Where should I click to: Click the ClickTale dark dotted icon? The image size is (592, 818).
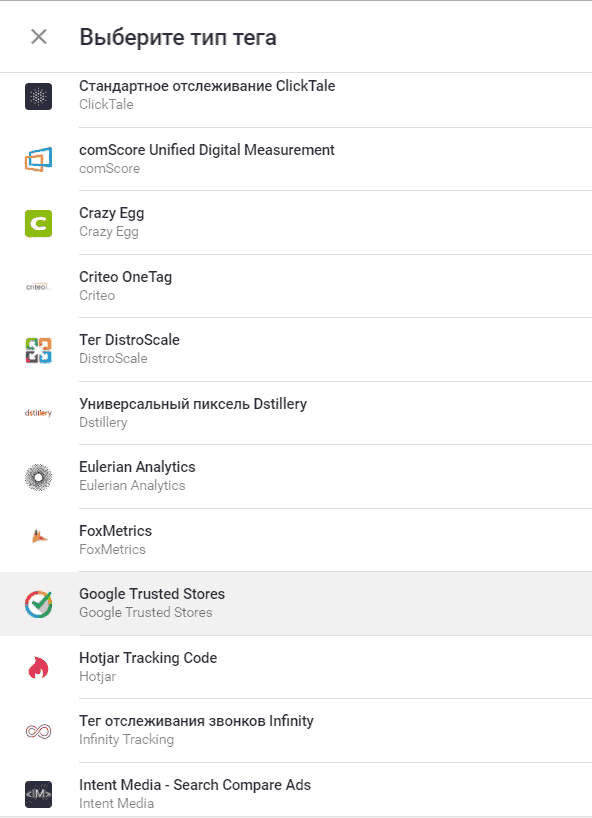click(39, 97)
